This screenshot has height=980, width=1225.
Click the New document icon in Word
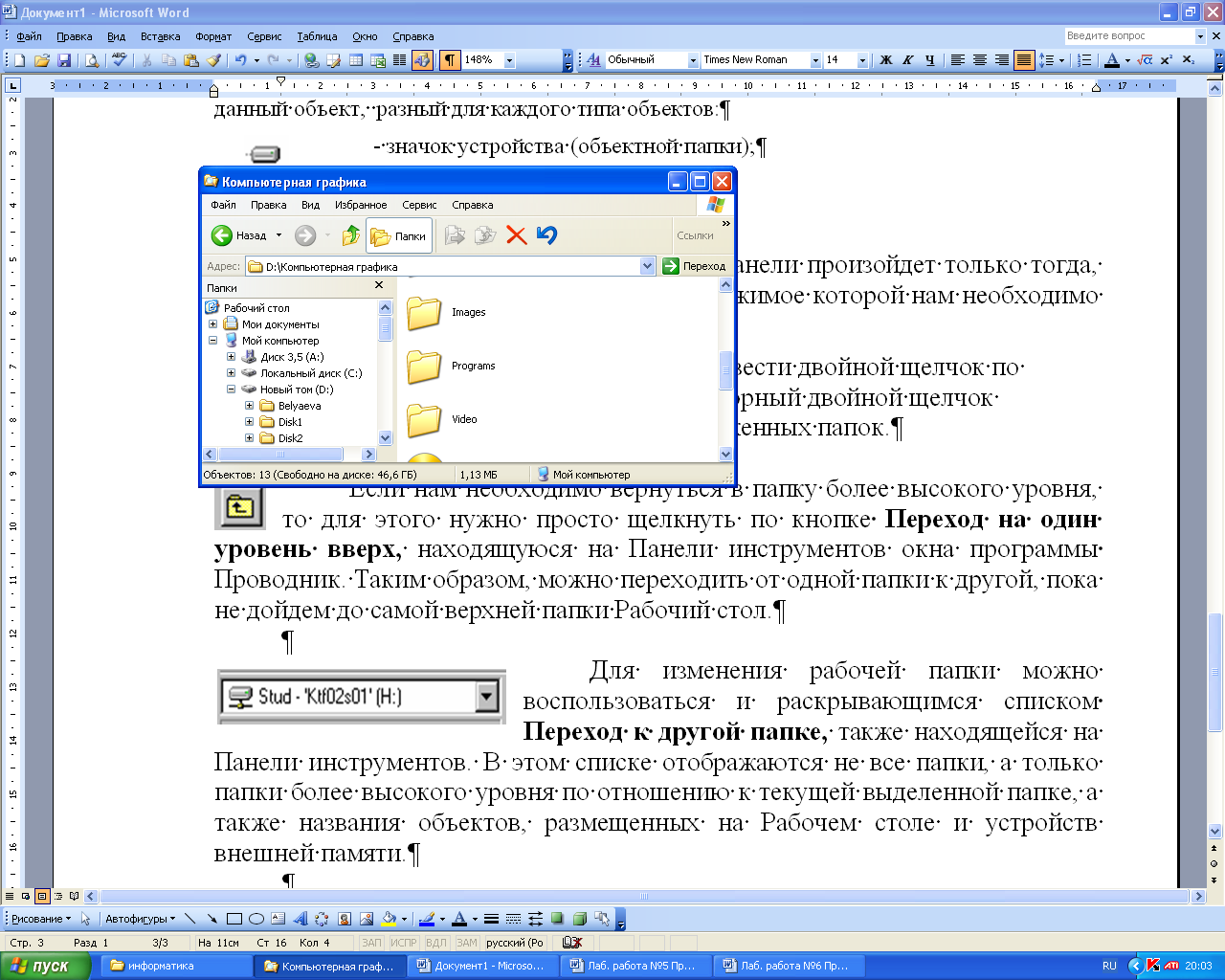coord(19,60)
